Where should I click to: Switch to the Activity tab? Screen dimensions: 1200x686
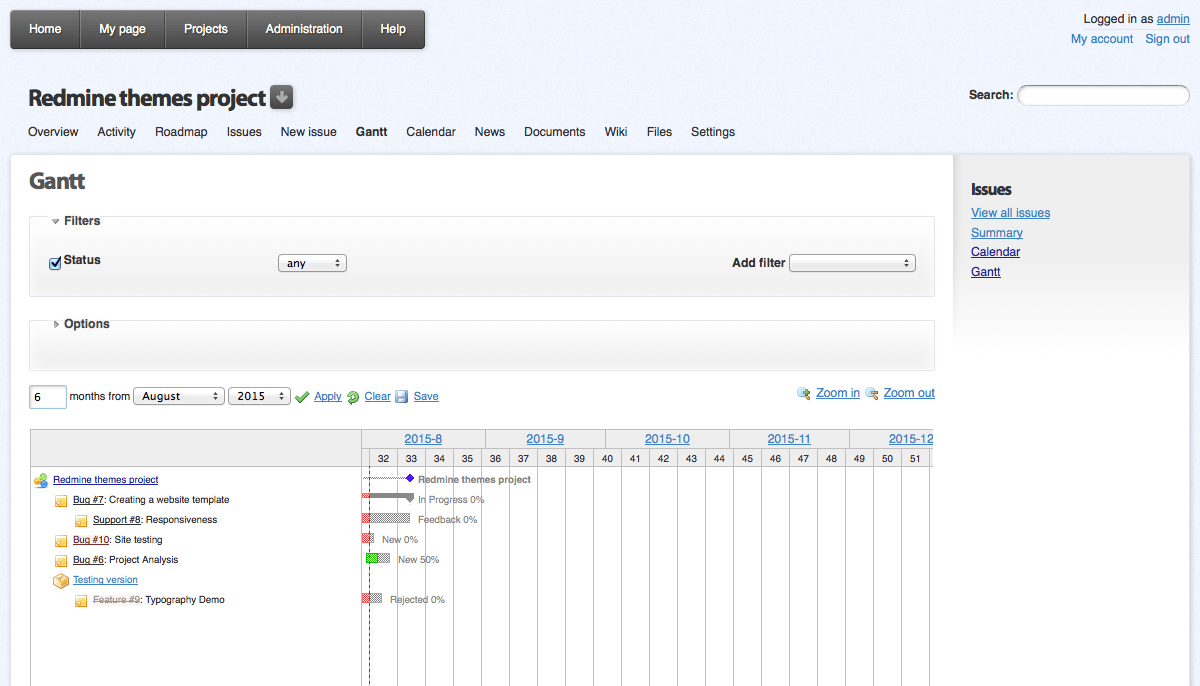[x=117, y=132]
